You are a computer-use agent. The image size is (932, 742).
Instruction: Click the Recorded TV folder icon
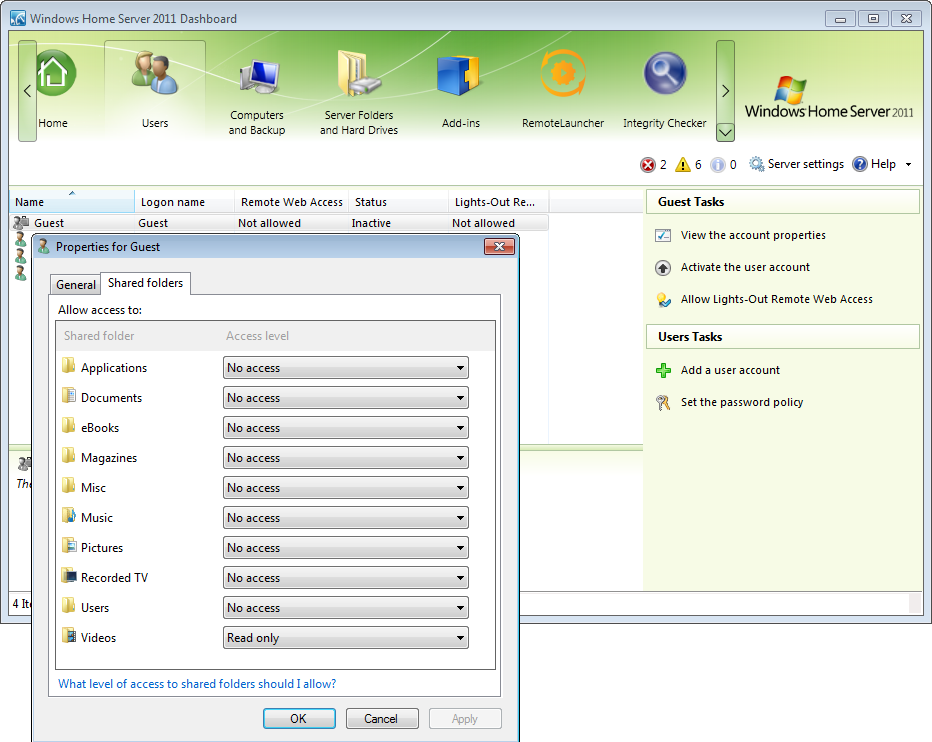coord(69,575)
